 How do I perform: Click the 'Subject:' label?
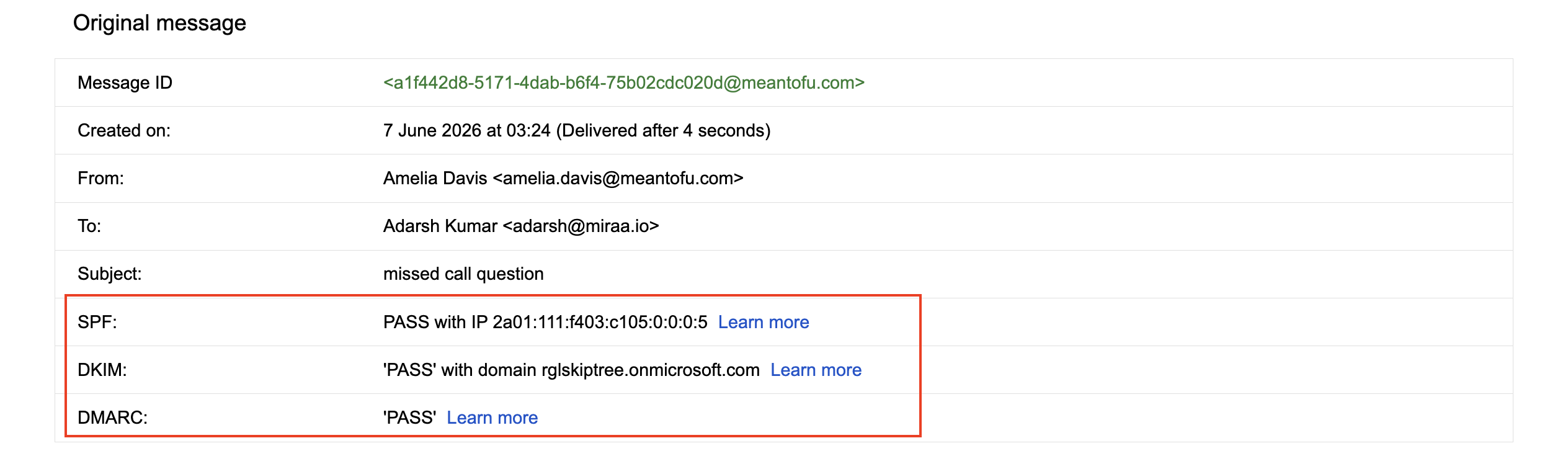tap(109, 274)
